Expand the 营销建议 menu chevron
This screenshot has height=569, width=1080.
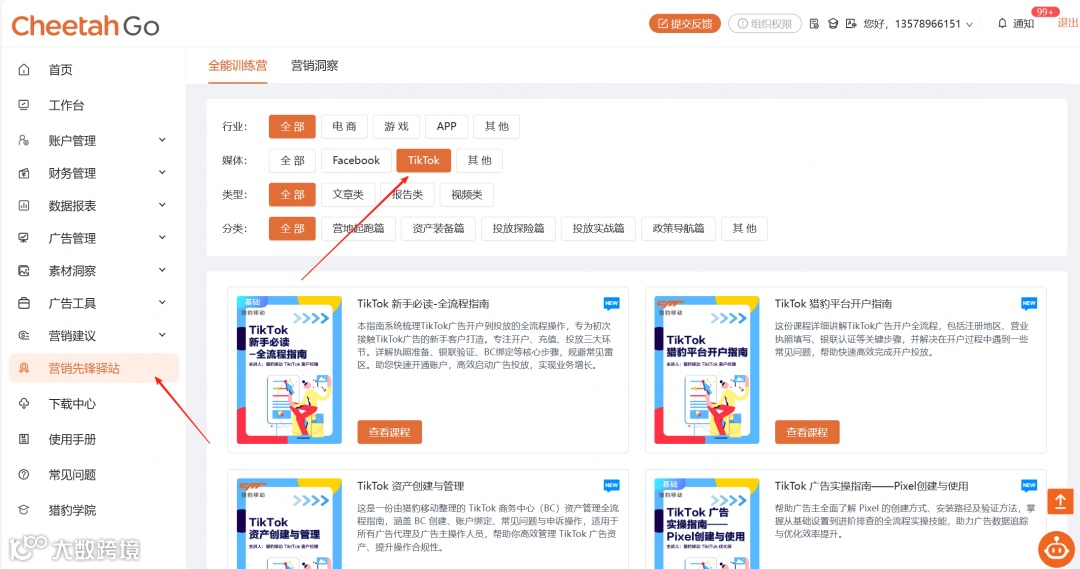tap(163, 335)
